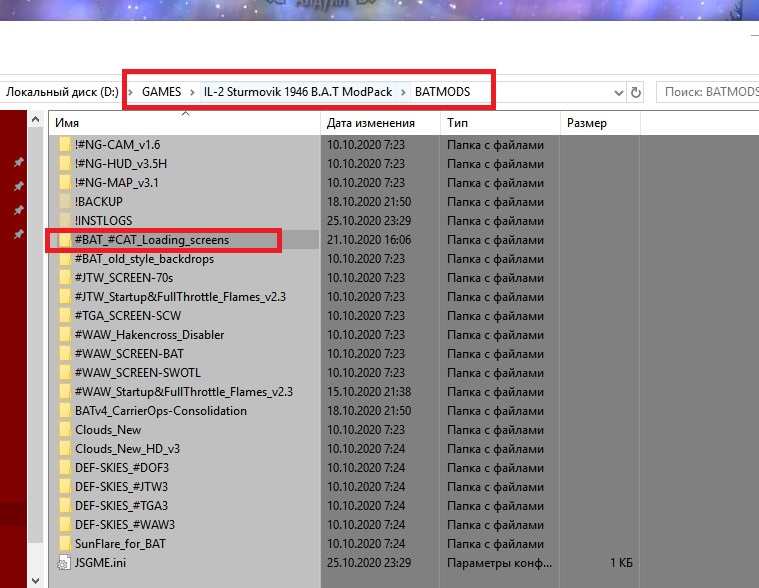Click the #JTW_Startup&FullThrottle_Flames_v2.3 folder icon
Screen dimensions: 759x588
[65, 297]
